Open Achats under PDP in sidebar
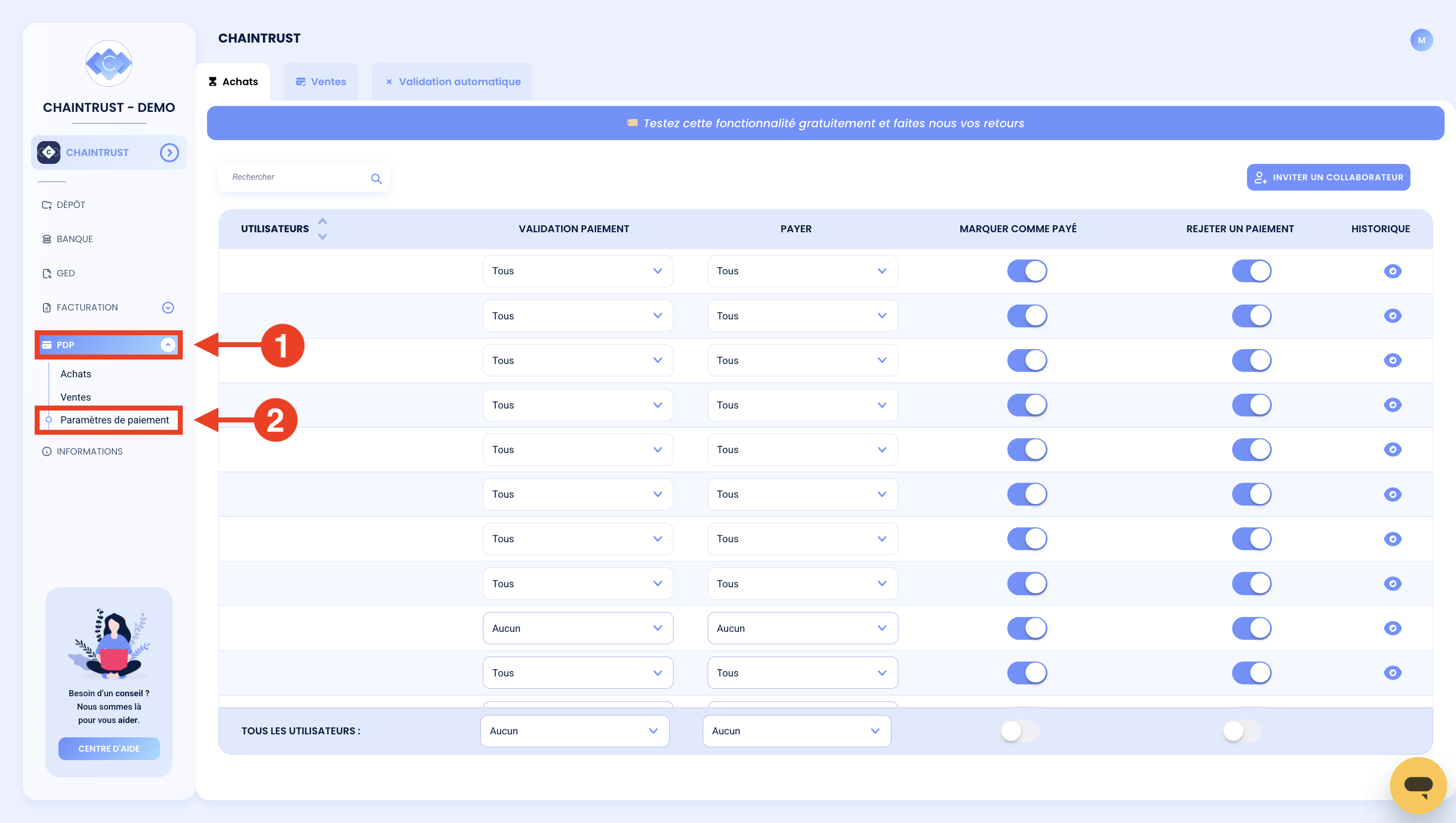1456x823 pixels. pyautogui.click(x=76, y=374)
